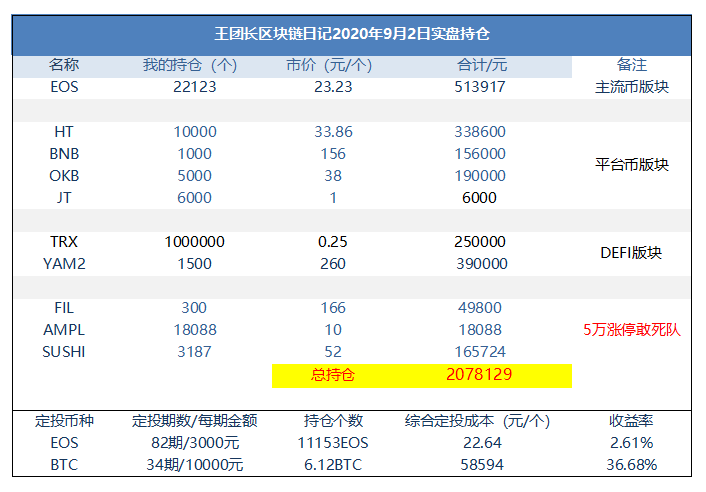Select the 合计/元 column header

482,65
